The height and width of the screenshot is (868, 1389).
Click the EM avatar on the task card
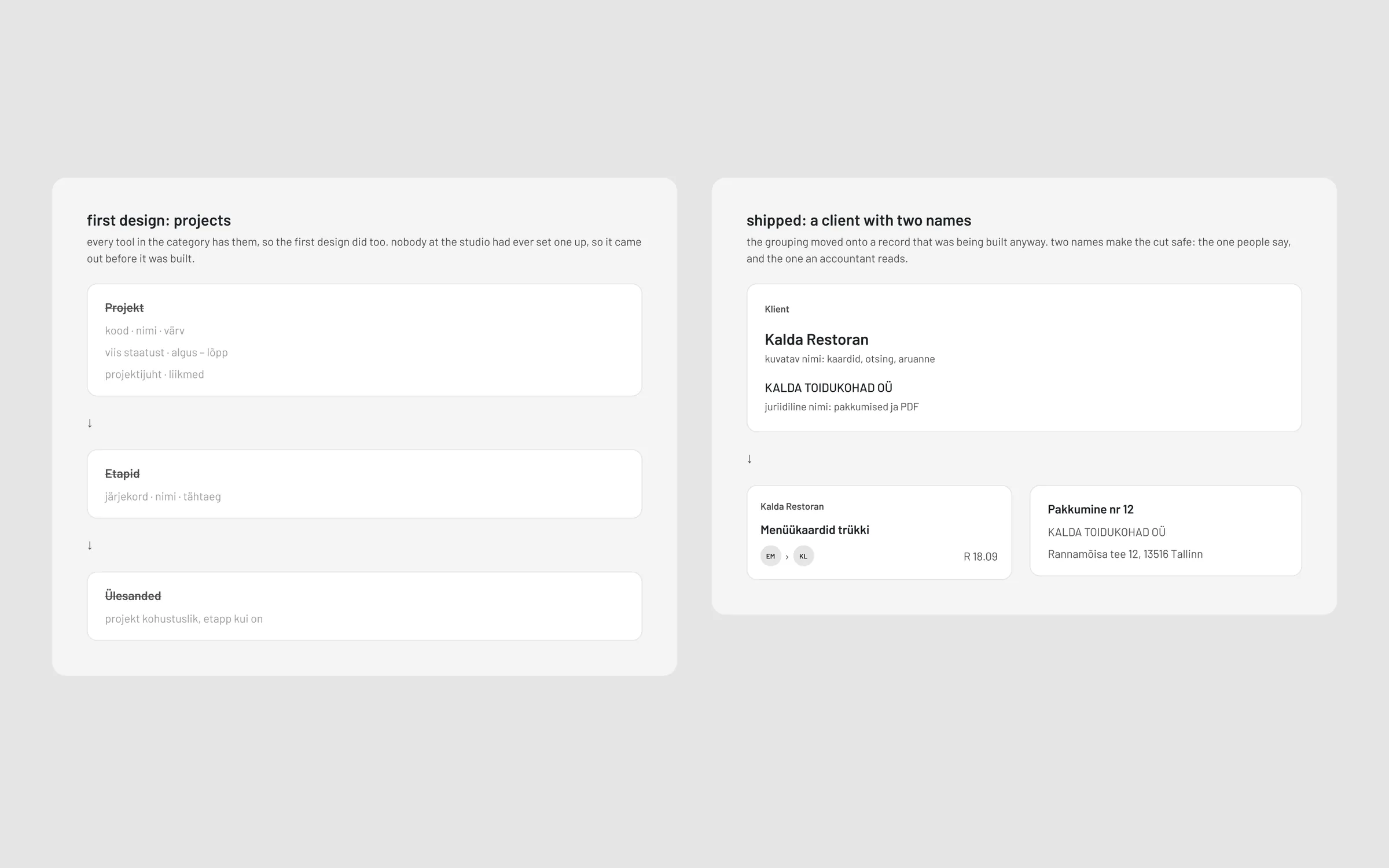(x=770, y=556)
